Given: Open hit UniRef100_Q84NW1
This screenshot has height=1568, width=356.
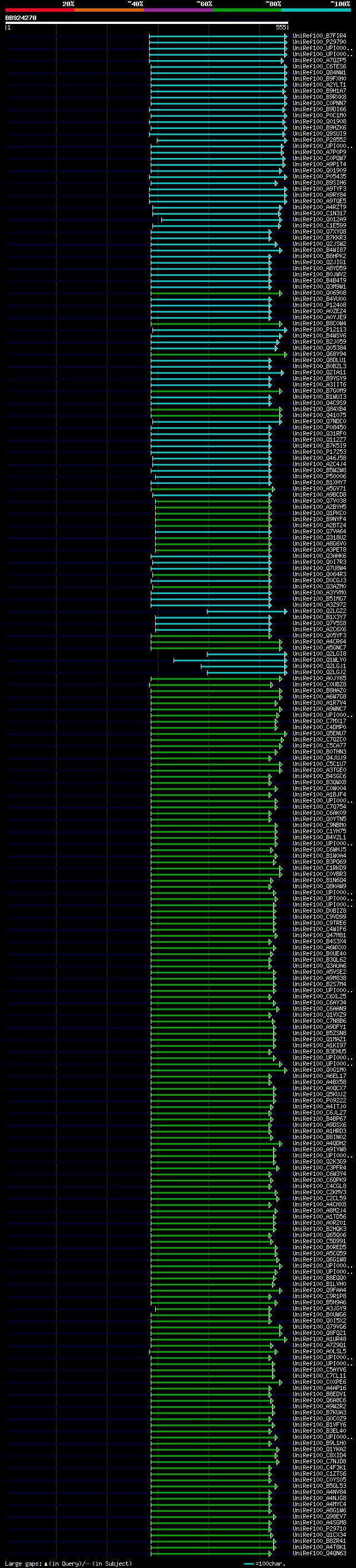Looking at the screenshot, I should pos(319,72).
